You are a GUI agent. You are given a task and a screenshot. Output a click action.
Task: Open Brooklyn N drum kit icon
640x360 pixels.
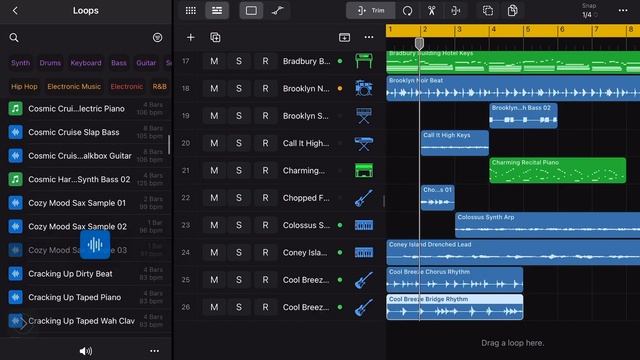[x=363, y=89]
